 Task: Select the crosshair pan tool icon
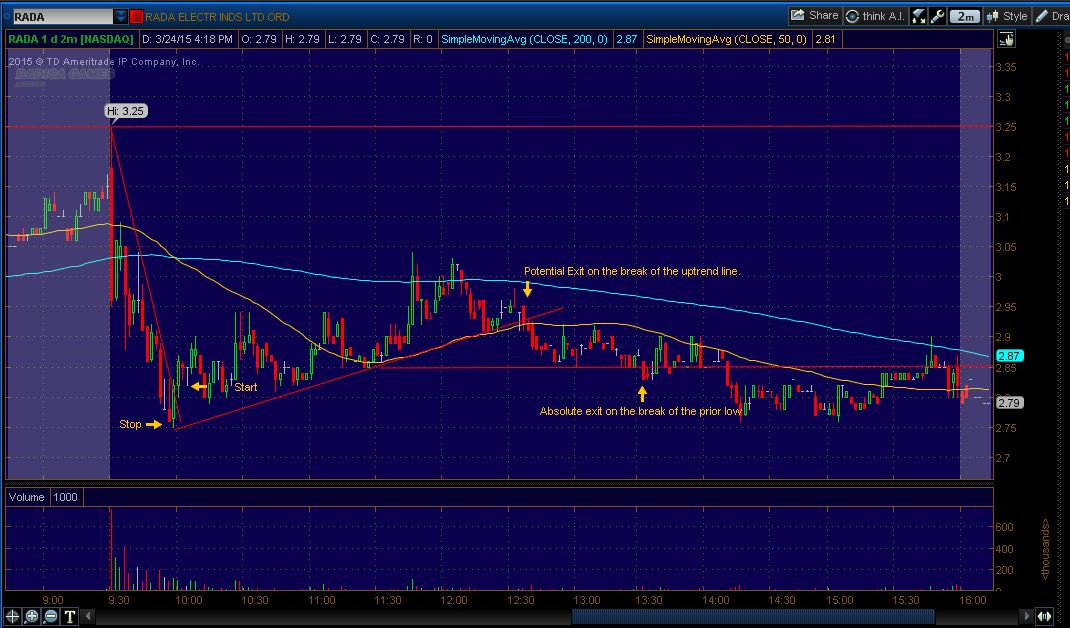tap(12, 616)
